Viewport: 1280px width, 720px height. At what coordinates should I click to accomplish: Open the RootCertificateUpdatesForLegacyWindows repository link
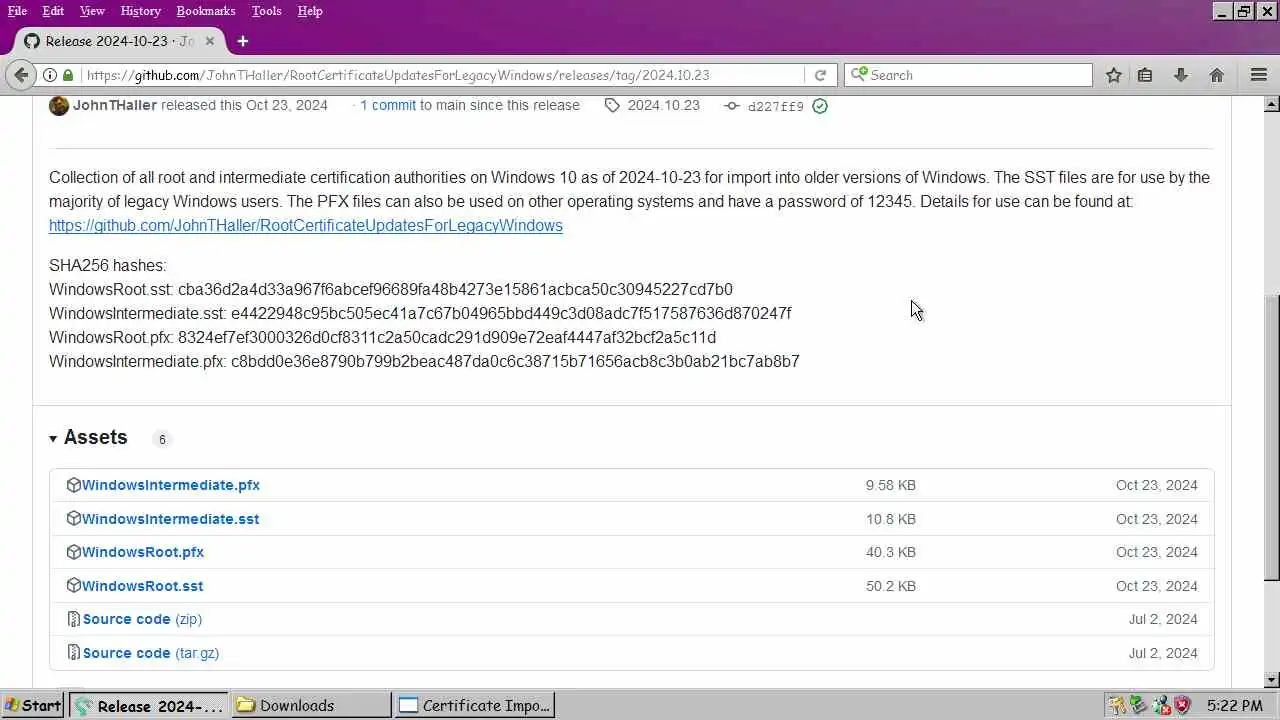click(306, 225)
